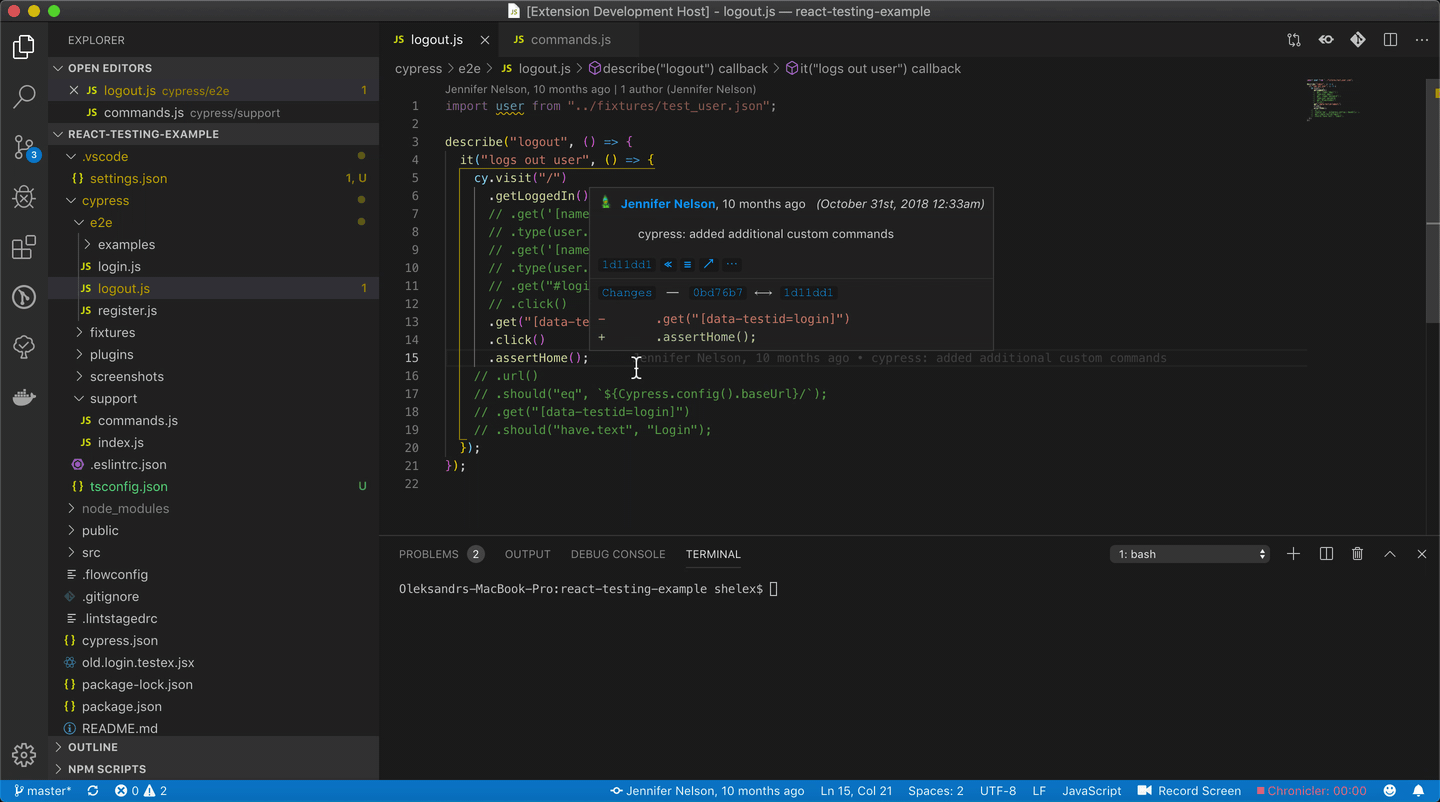Open the Search view icon
The height and width of the screenshot is (802, 1440).
[x=24, y=97]
